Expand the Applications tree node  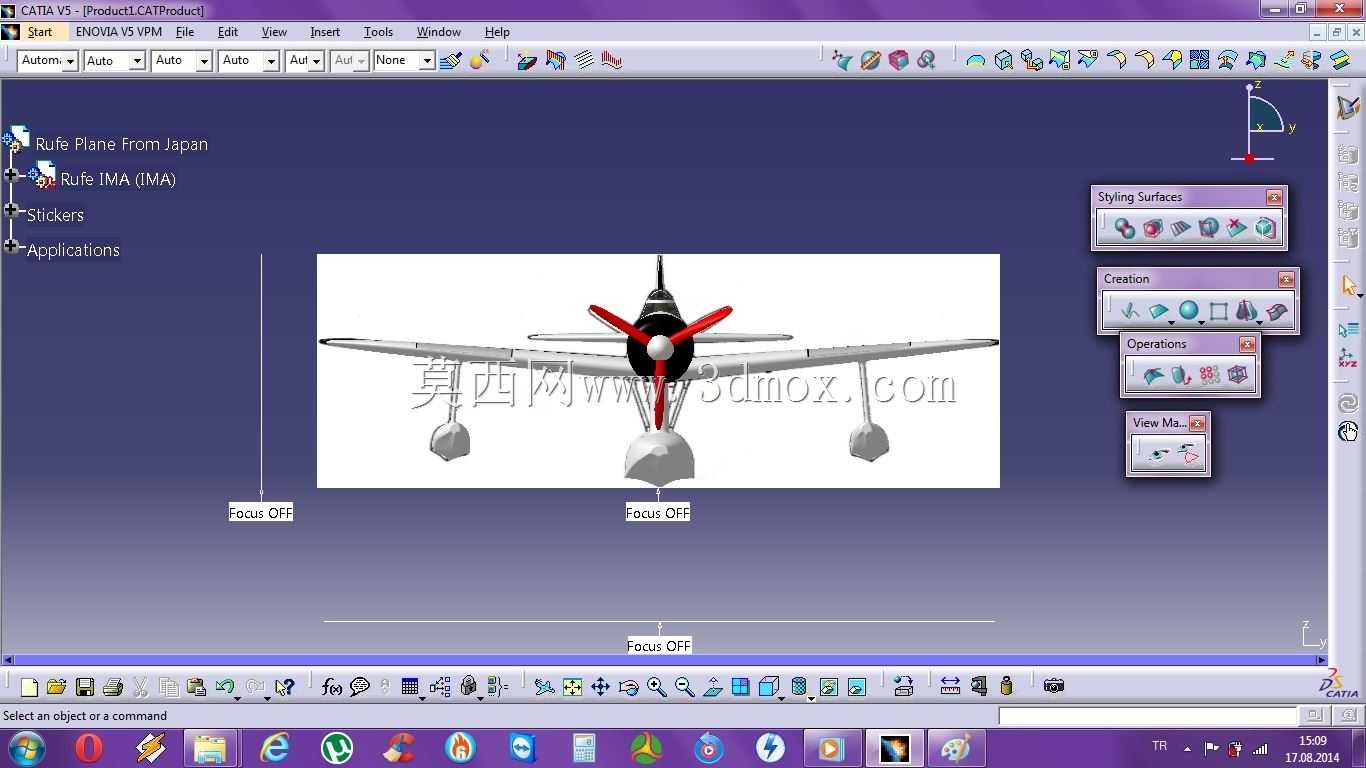click(11, 246)
